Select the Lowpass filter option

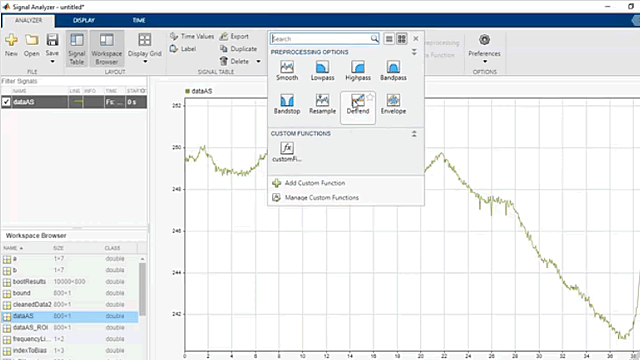tap(322, 71)
